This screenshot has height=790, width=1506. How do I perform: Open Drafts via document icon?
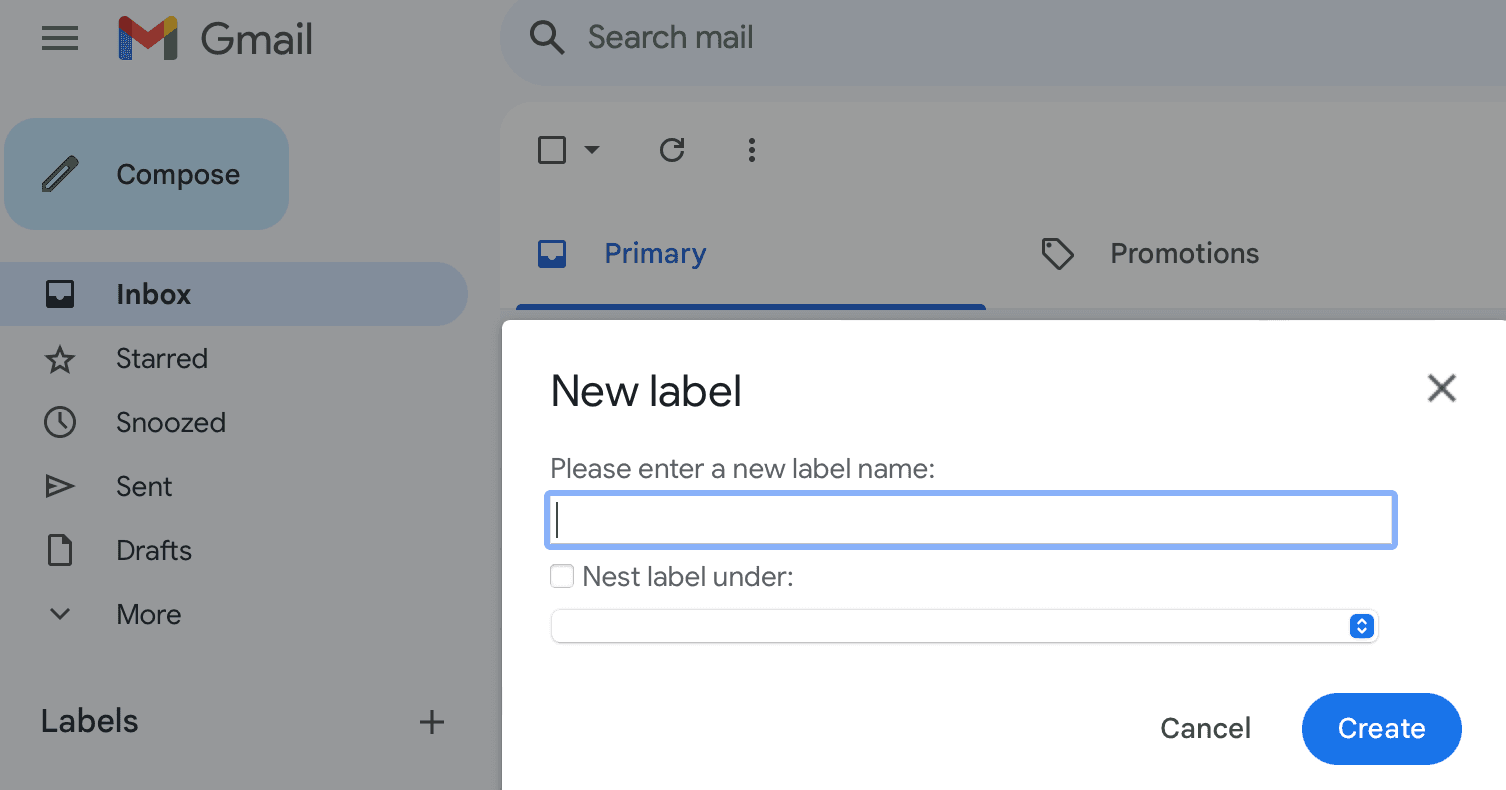click(60, 550)
